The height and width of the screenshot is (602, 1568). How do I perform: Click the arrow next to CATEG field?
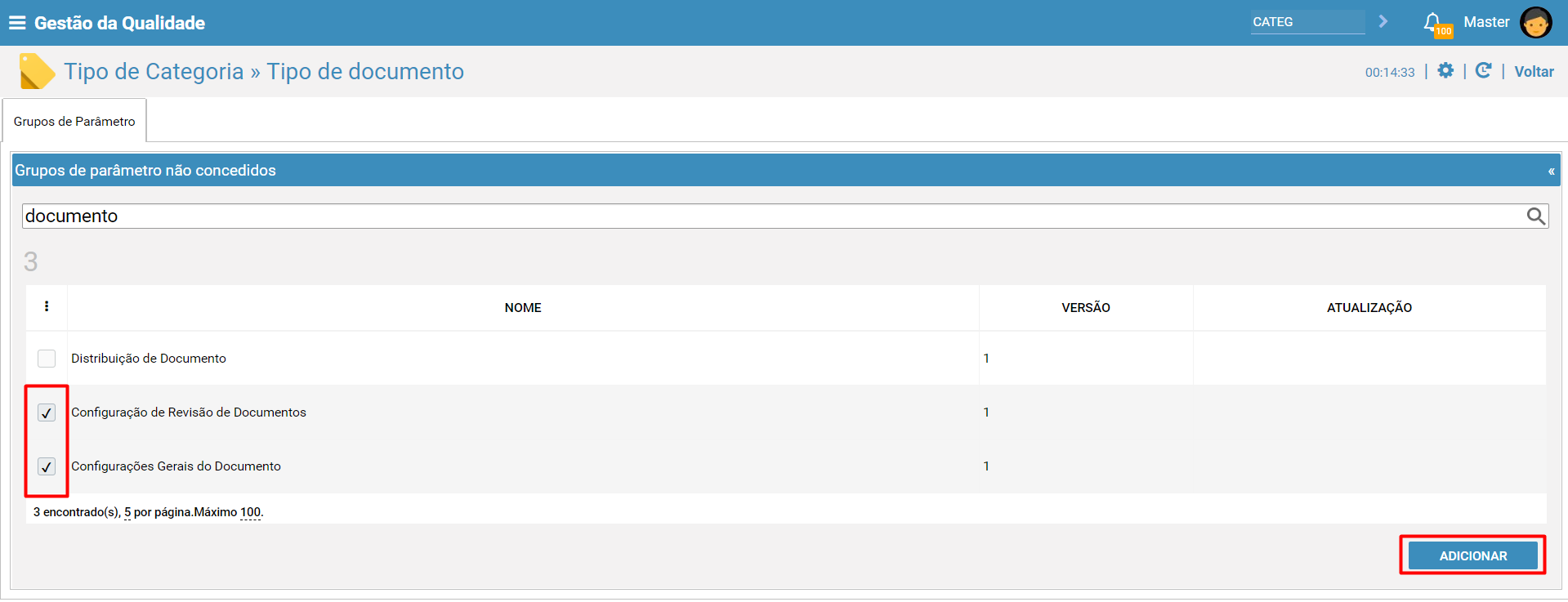tap(1383, 21)
